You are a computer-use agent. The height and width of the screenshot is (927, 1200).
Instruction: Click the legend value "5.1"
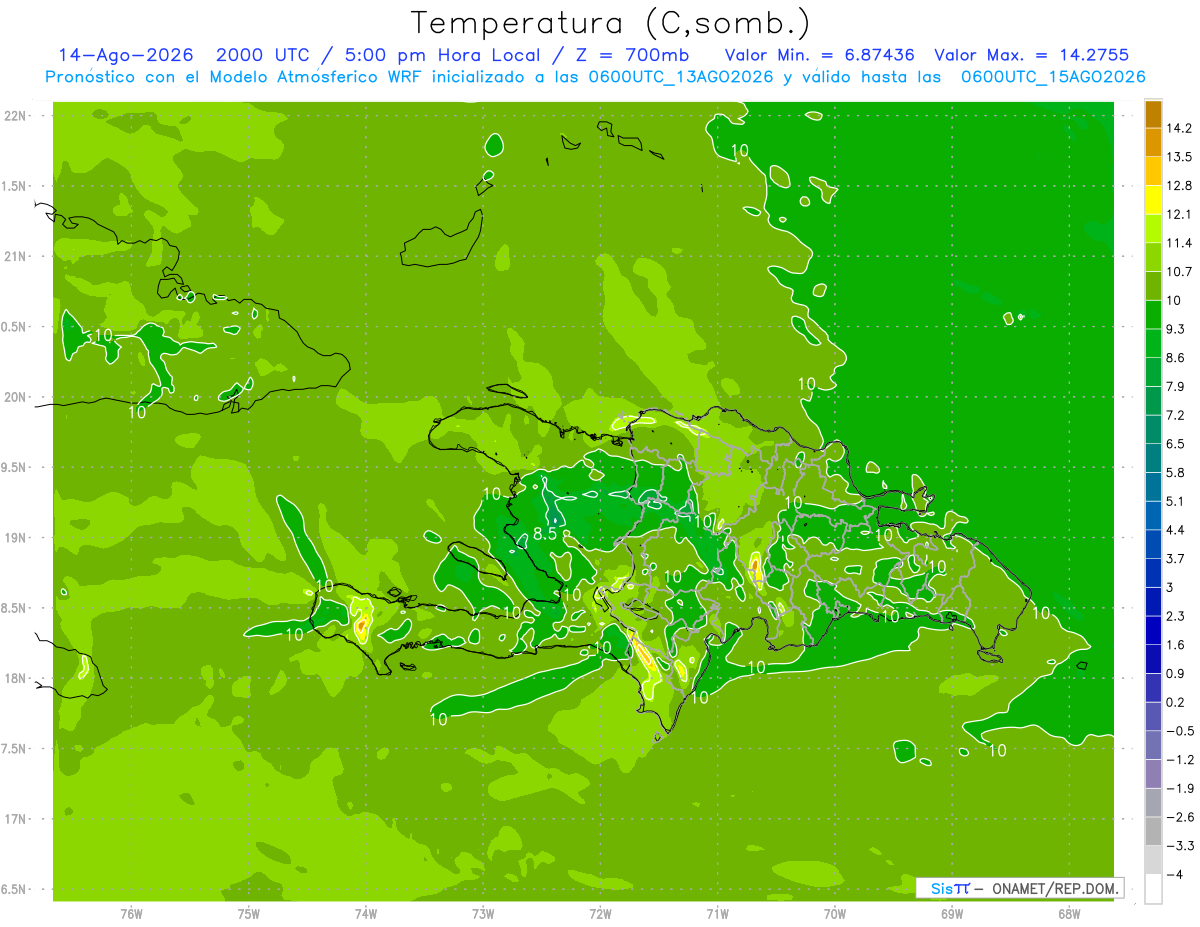tap(1176, 501)
